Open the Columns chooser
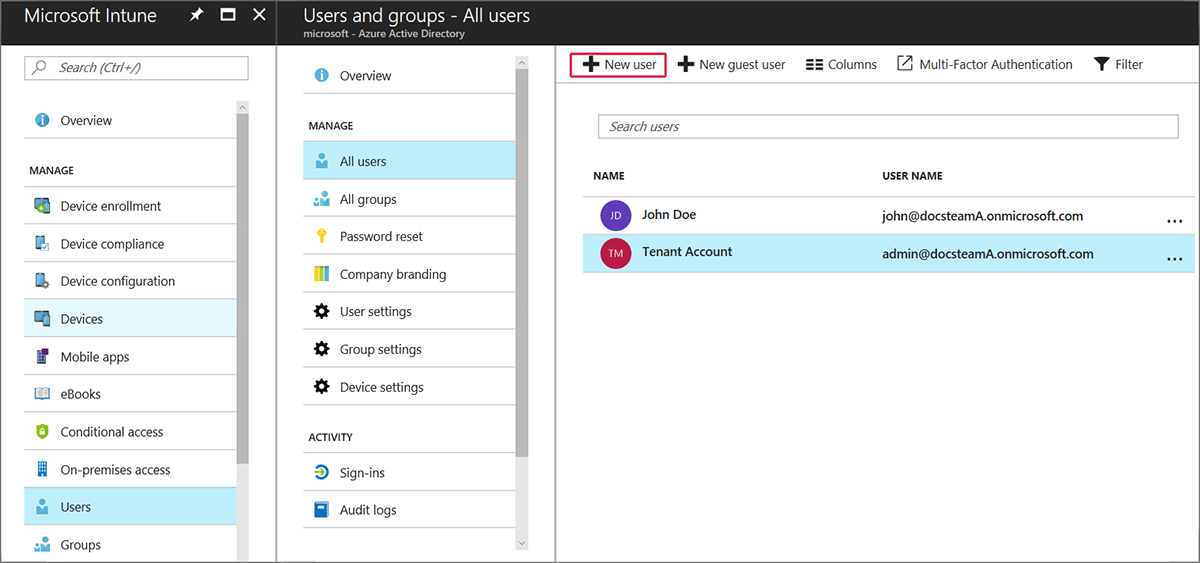Screen dimensions: 1200x563 point(841,64)
